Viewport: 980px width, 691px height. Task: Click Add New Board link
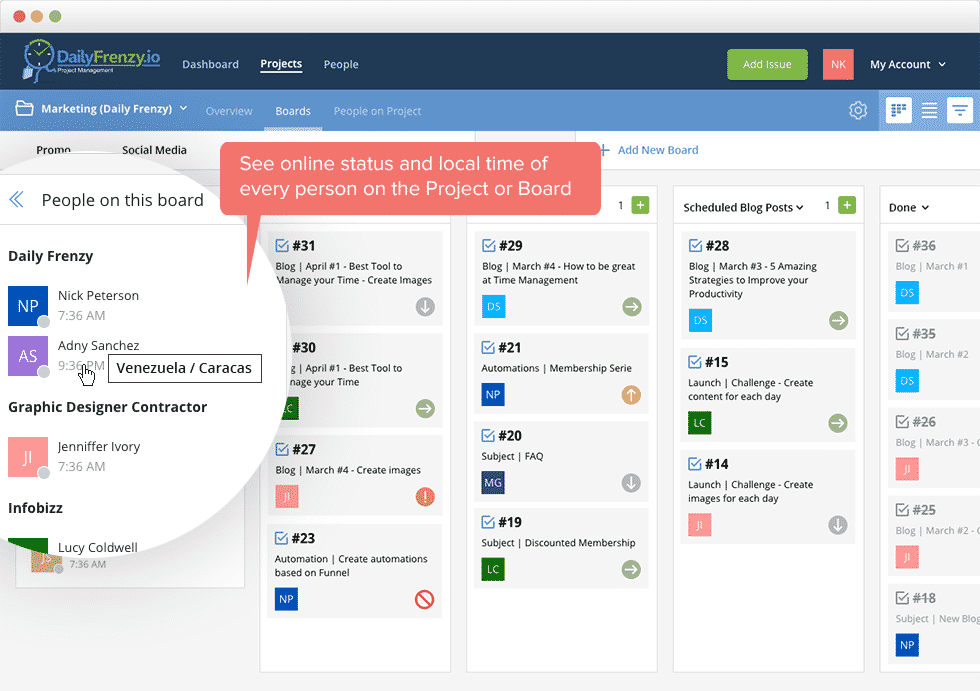(649, 150)
